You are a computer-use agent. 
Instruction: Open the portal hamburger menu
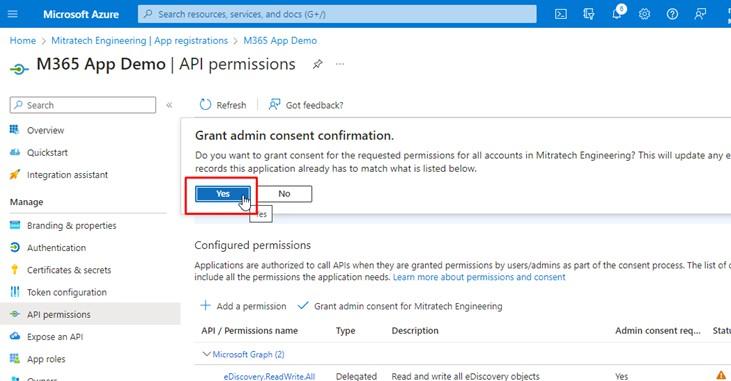[13, 14]
